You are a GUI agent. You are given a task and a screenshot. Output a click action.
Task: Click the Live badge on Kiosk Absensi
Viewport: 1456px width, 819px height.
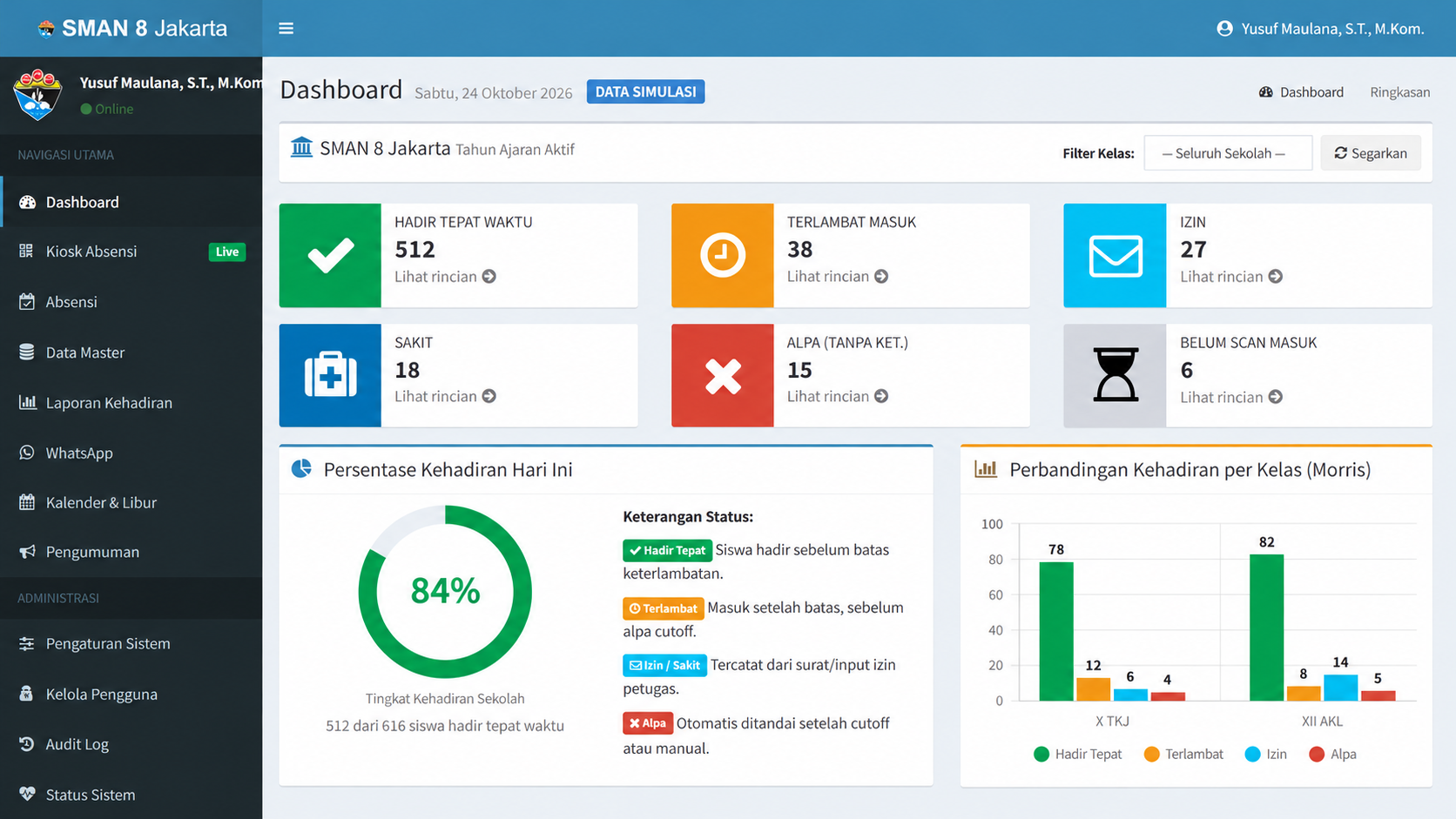(x=227, y=252)
